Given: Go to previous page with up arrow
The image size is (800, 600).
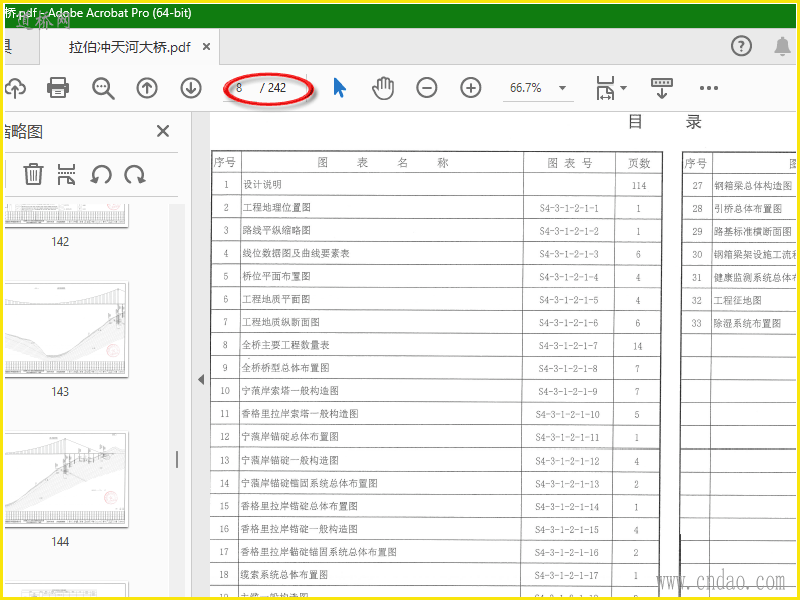Looking at the screenshot, I should click(x=147, y=88).
